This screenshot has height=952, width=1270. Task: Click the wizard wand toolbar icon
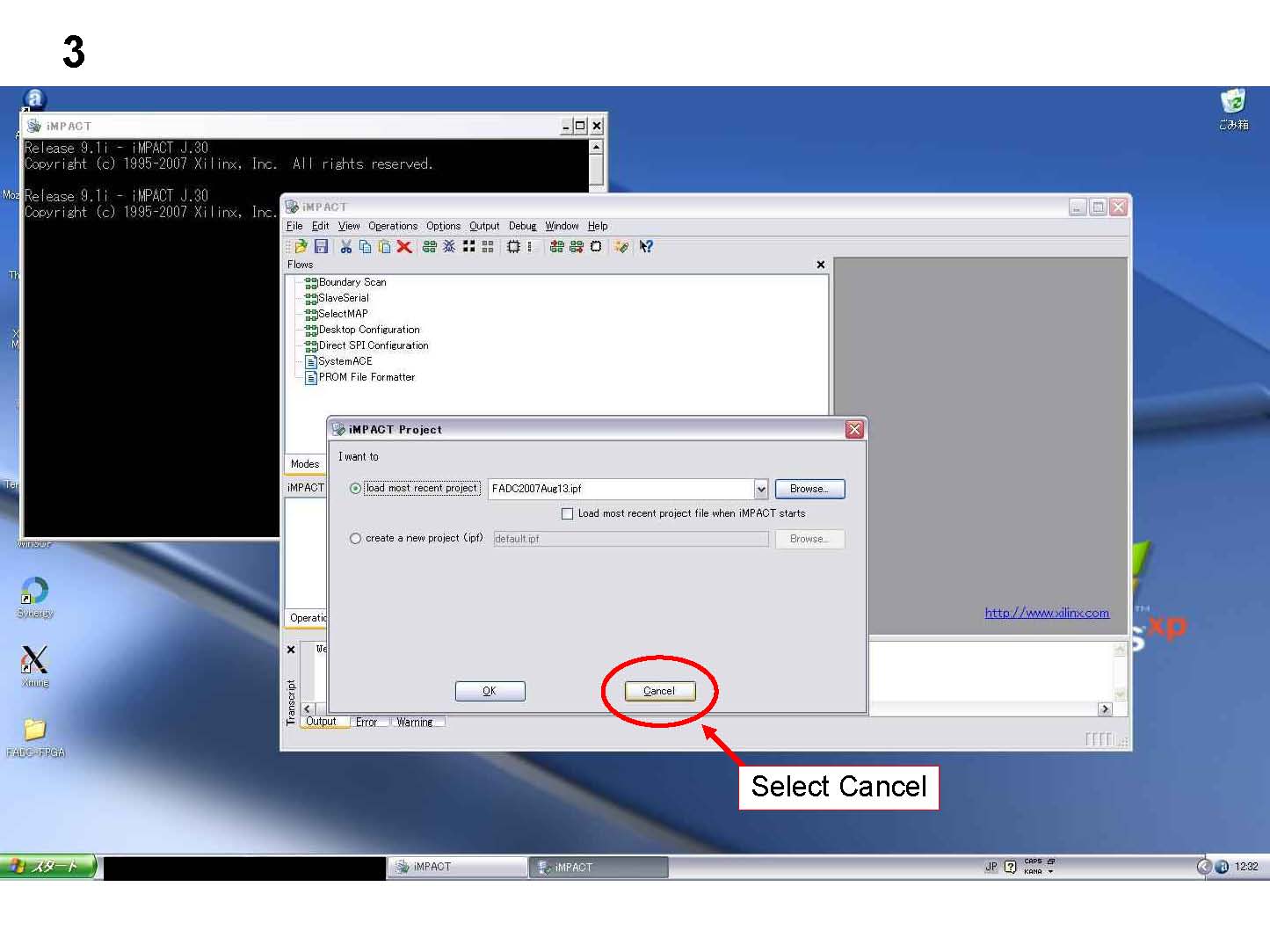tap(621, 247)
